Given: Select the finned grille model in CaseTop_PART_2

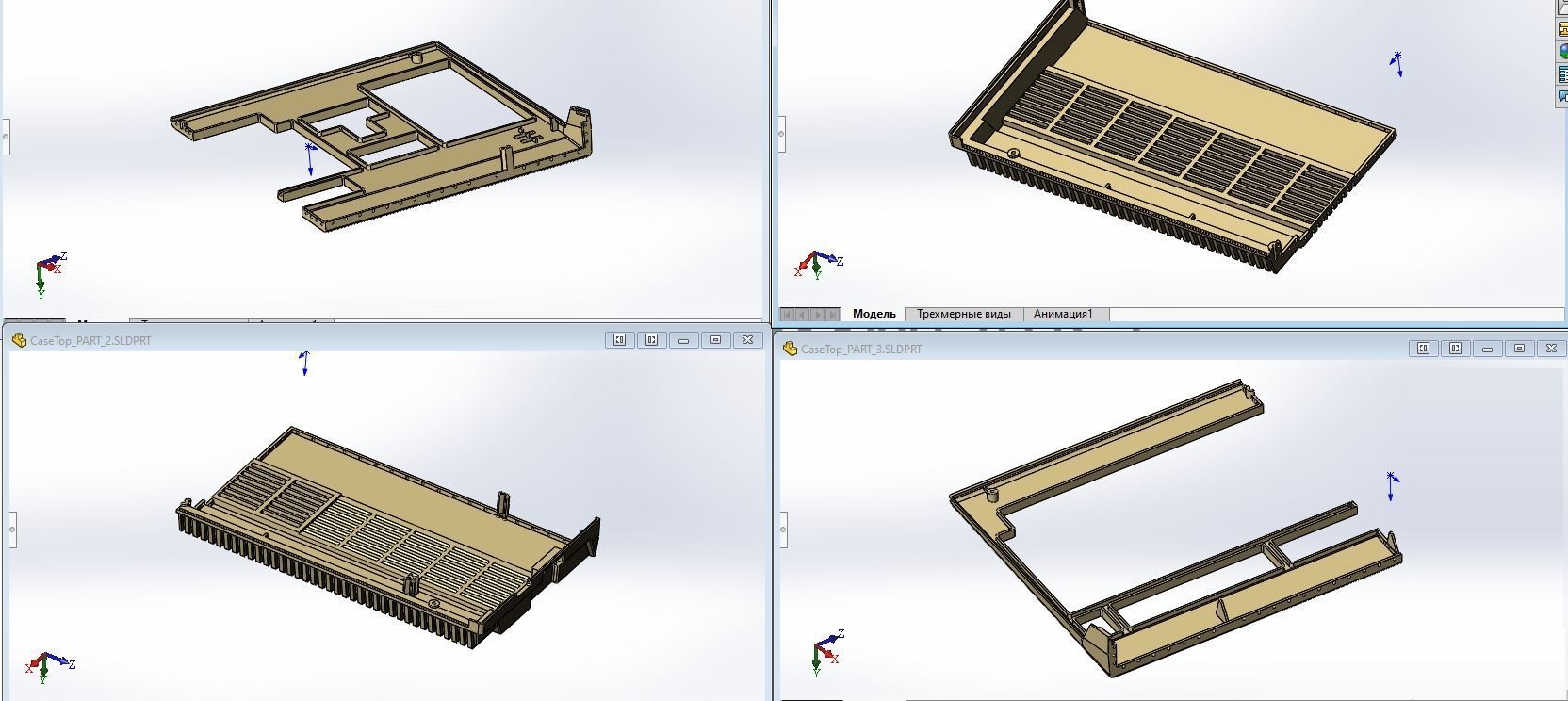Looking at the screenshot, I should click(x=386, y=539).
